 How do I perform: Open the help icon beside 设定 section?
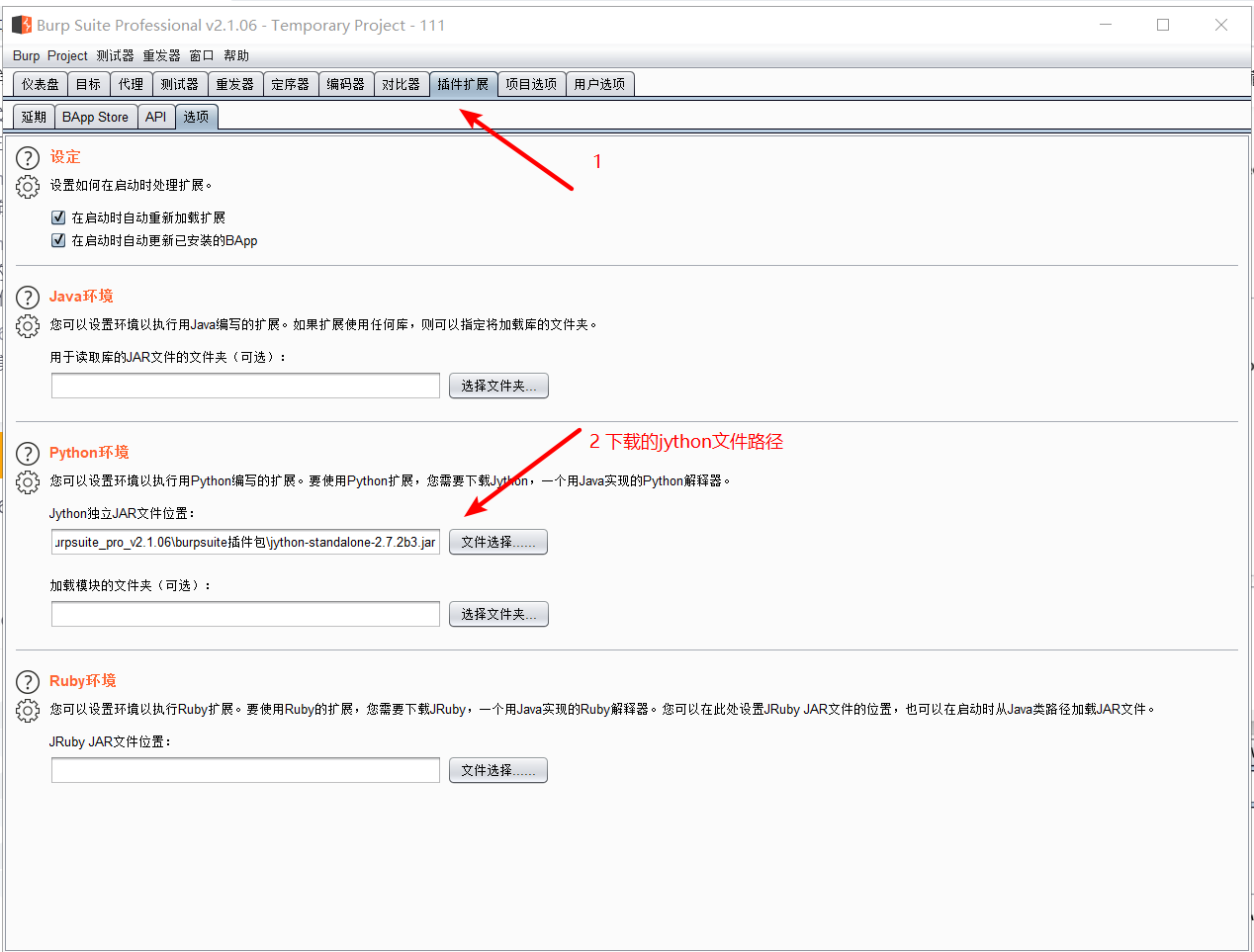click(27, 155)
